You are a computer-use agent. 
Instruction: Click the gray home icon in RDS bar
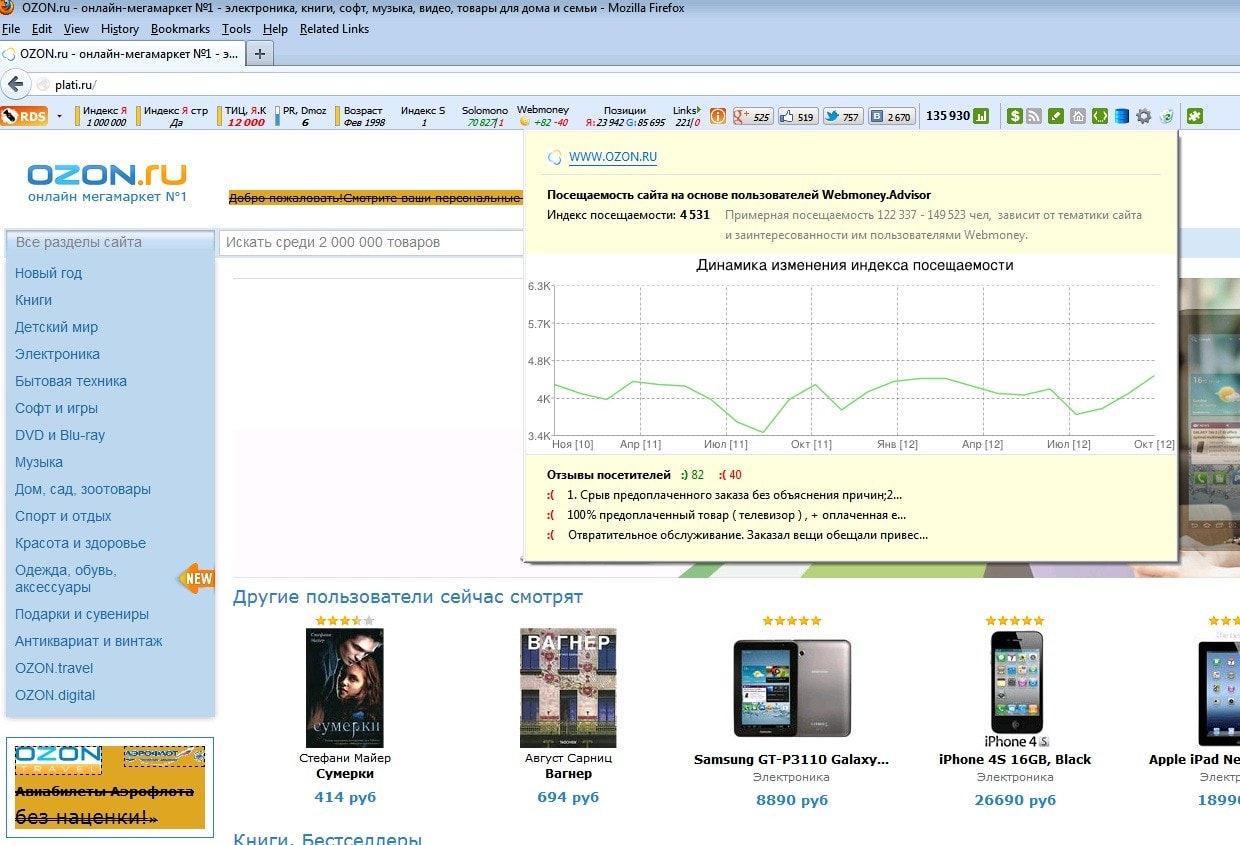1078,116
